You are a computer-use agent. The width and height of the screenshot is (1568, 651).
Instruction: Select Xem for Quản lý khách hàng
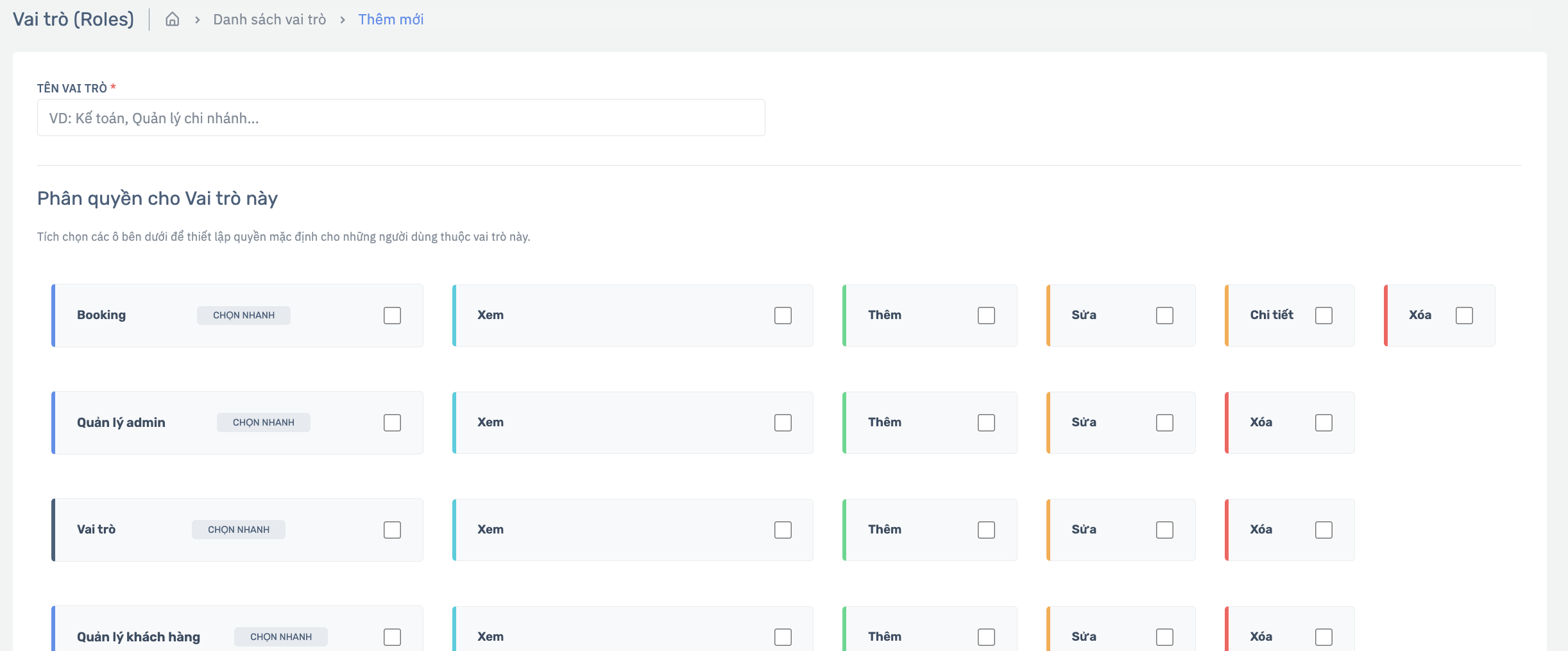point(783,637)
